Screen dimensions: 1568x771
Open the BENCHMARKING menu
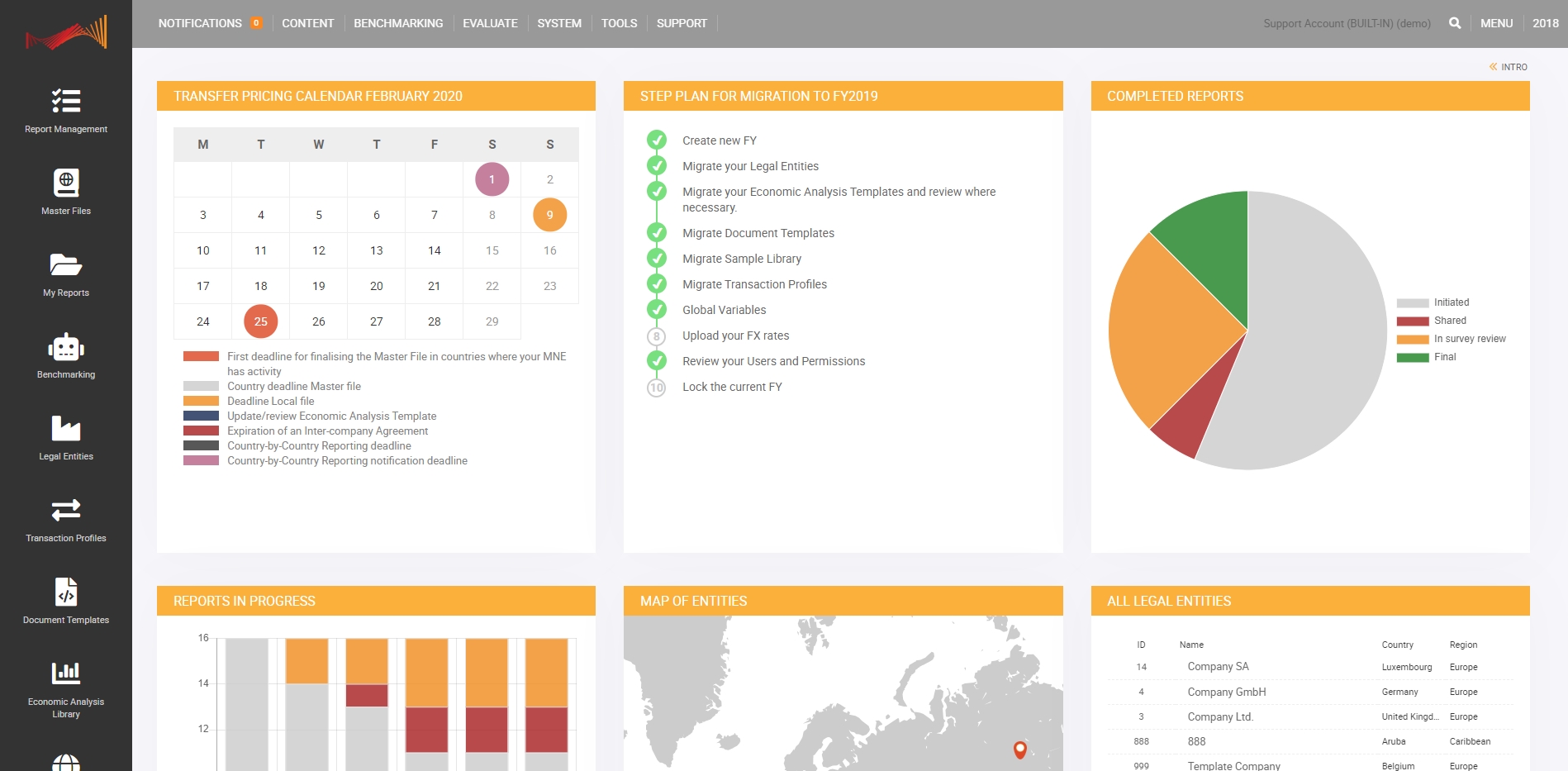pos(398,23)
